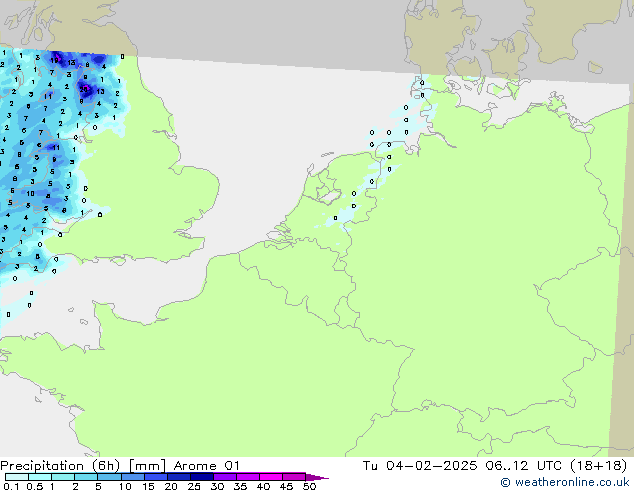The image size is (634, 490).
Task: Click the 40–45 mm magenta legend box
Action: pyautogui.click(x=271, y=477)
